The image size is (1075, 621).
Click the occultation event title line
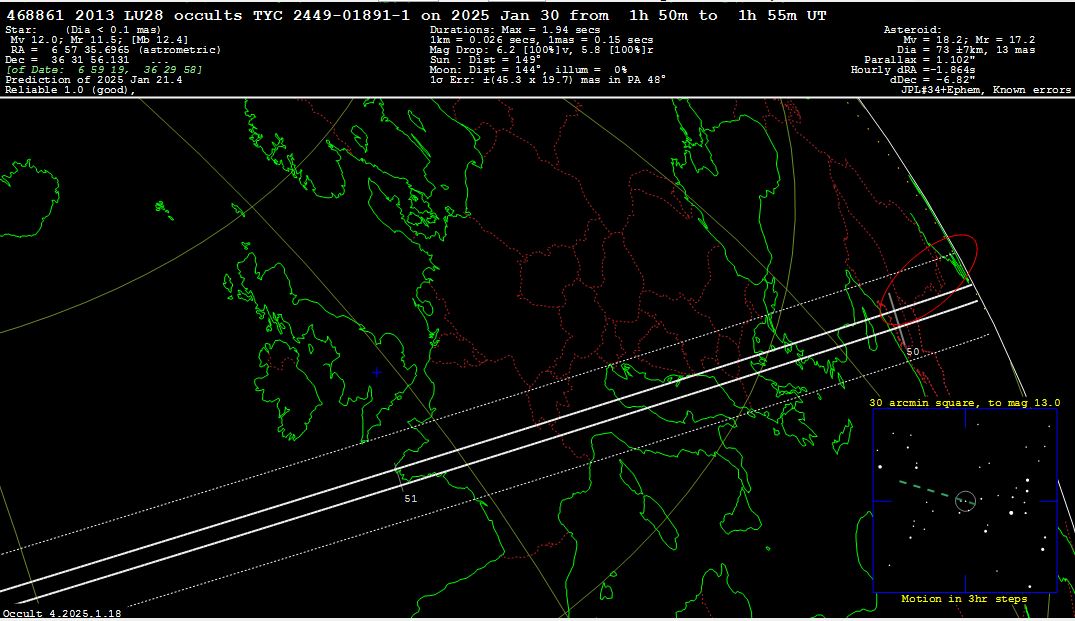pyautogui.click(x=416, y=16)
